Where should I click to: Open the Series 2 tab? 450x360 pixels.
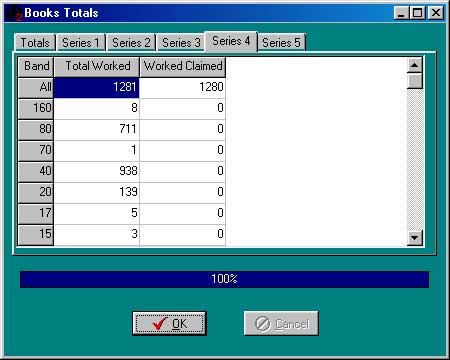pos(131,43)
